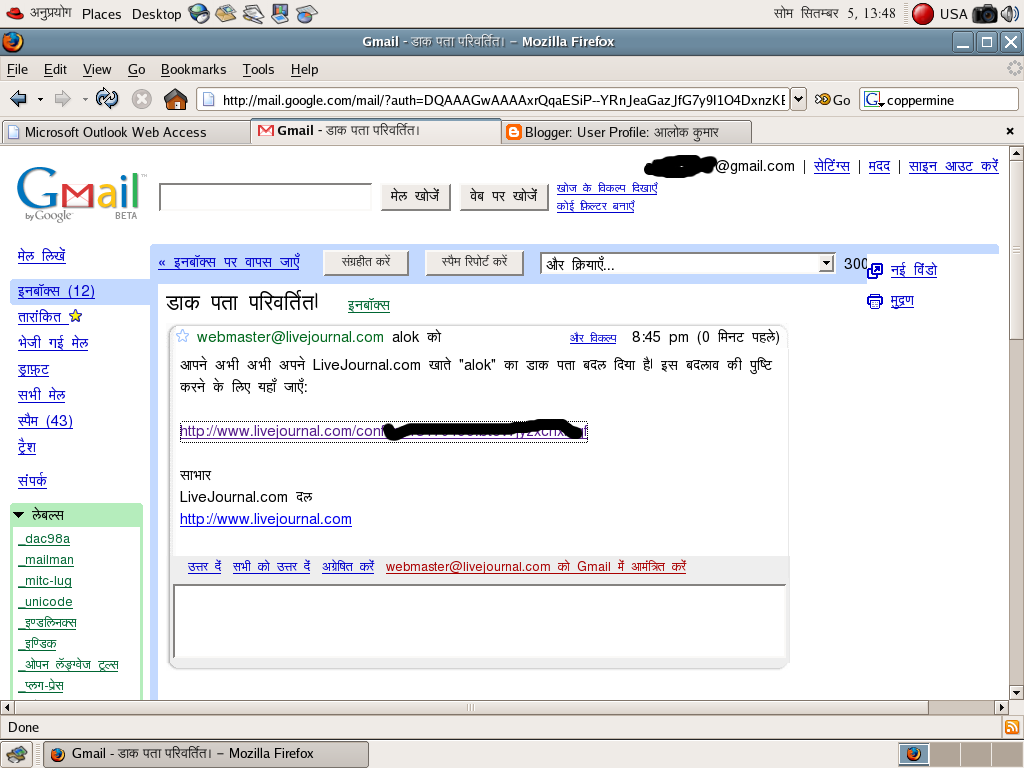Click the Firefox Back arrow button
Image resolution: width=1024 pixels, height=768 pixels.
pos(18,99)
